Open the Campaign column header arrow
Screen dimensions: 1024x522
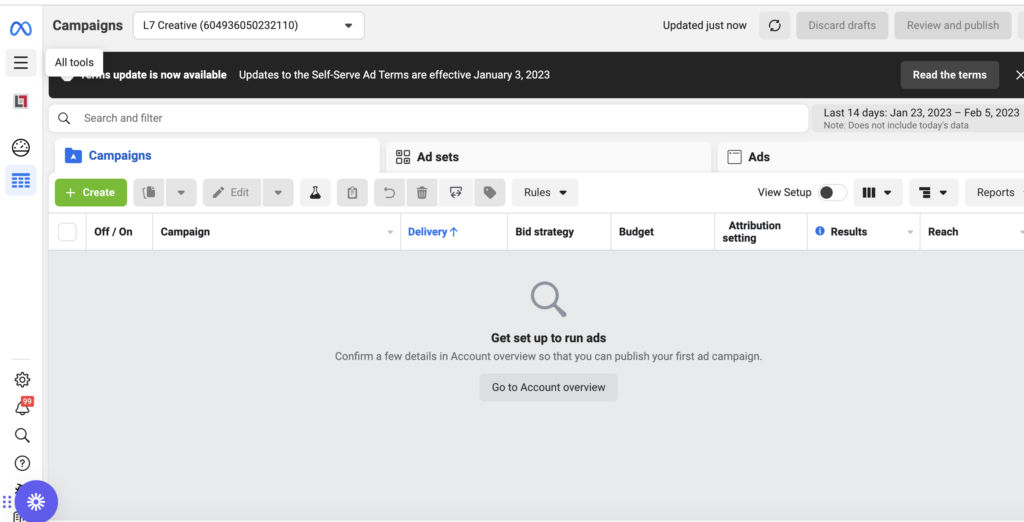[390, 233]
